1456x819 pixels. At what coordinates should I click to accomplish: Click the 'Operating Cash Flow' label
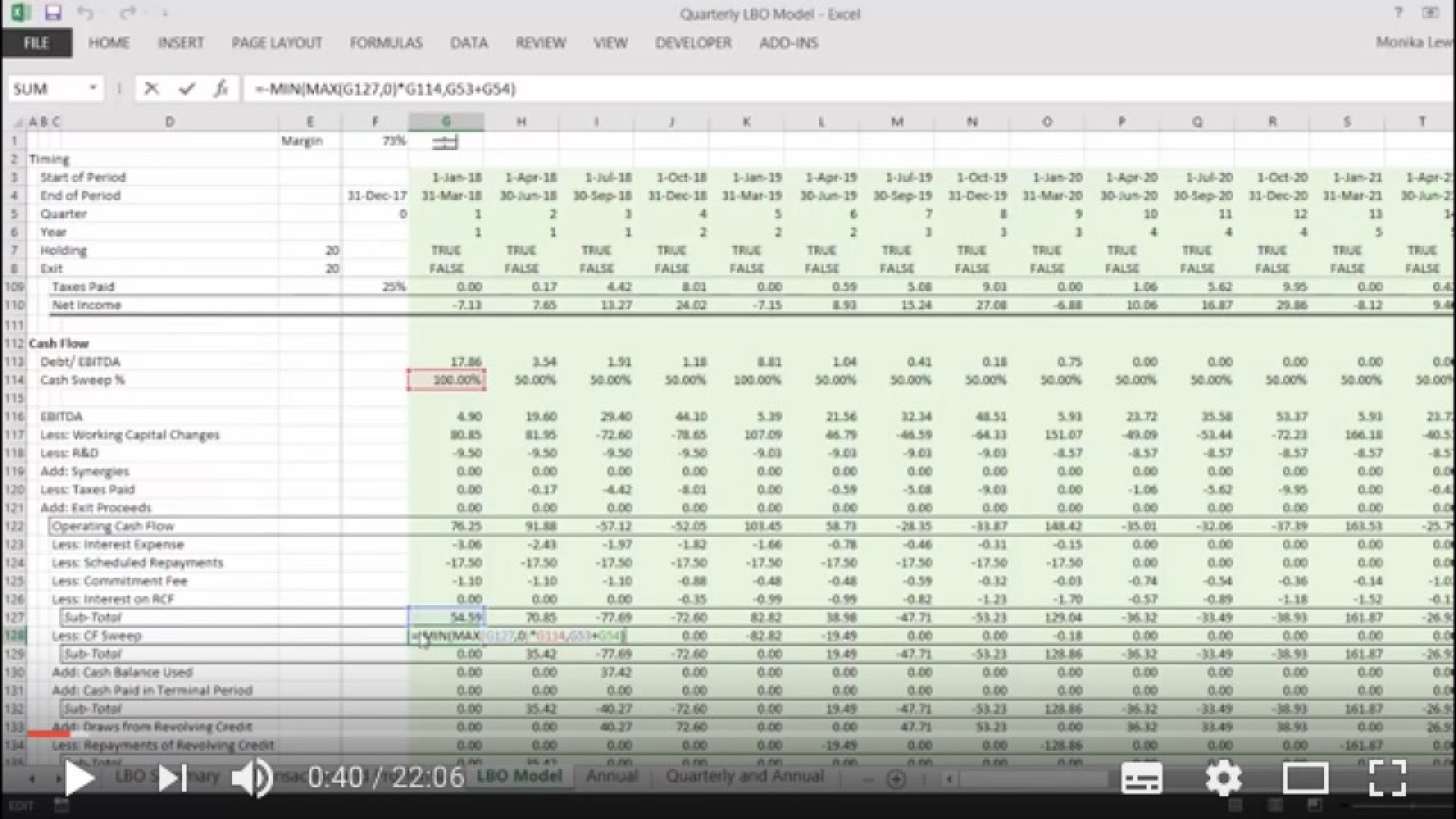113,526
